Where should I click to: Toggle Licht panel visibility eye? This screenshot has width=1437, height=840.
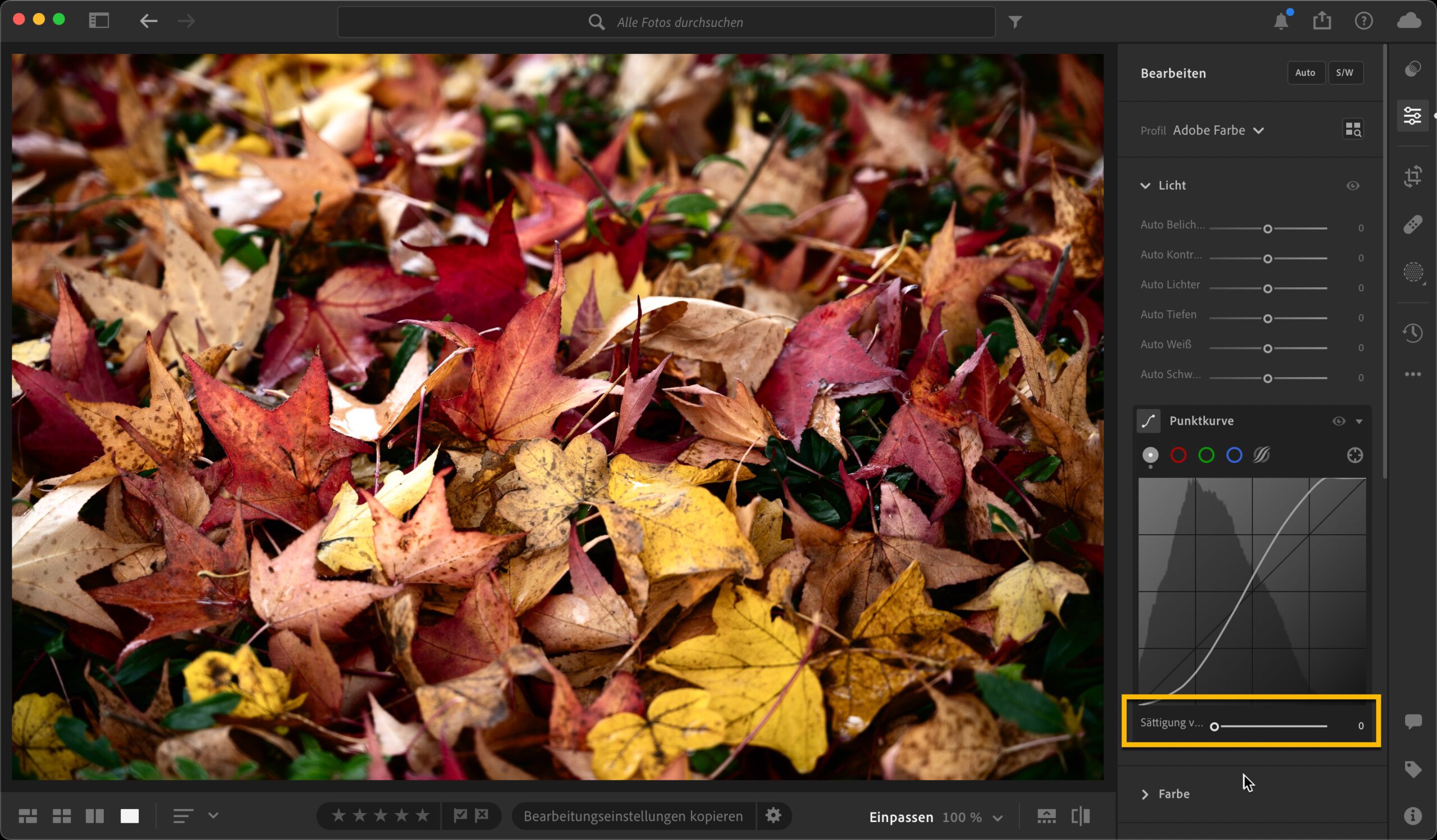coord(1352,186)
